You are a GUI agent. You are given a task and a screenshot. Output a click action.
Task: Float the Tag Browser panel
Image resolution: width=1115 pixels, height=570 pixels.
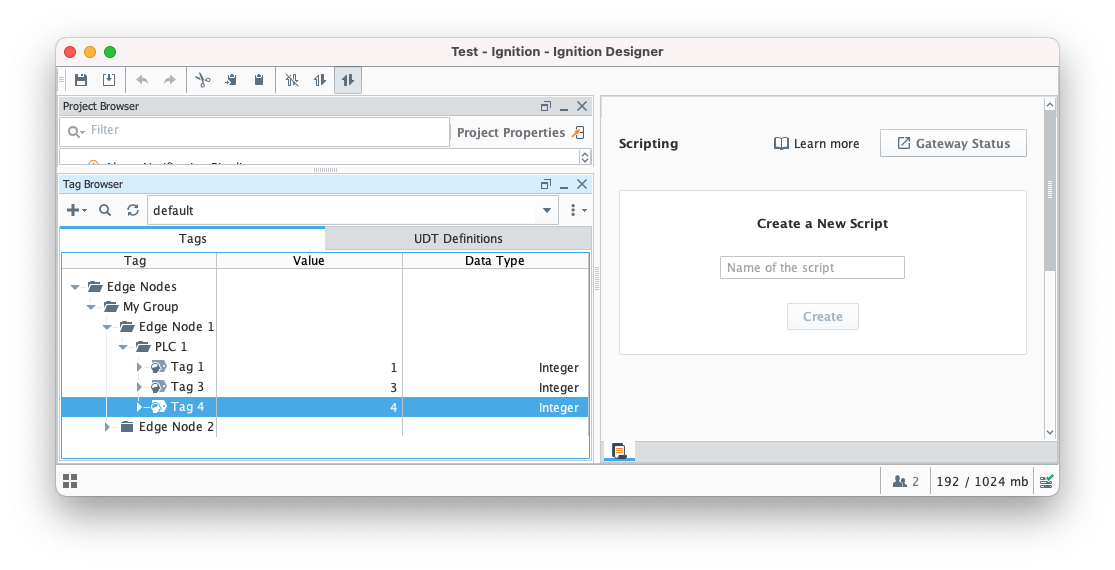[546, 184]
